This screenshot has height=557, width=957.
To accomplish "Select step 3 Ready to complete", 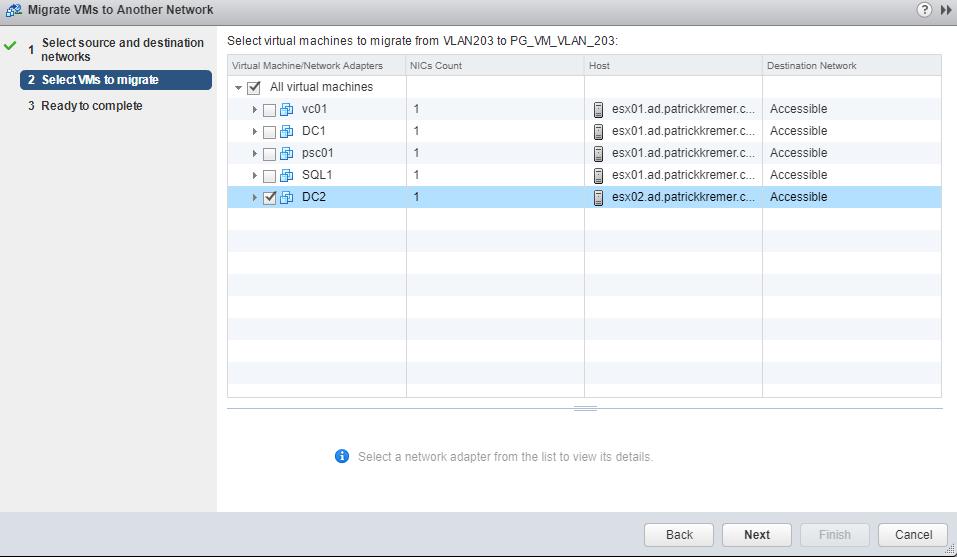I will click(91, 106).
